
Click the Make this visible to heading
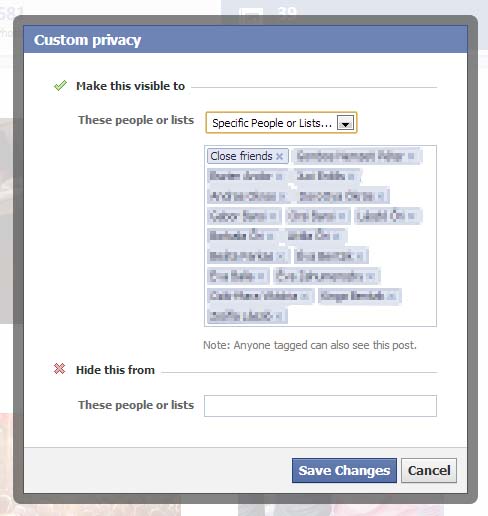[x=130, y=86]
